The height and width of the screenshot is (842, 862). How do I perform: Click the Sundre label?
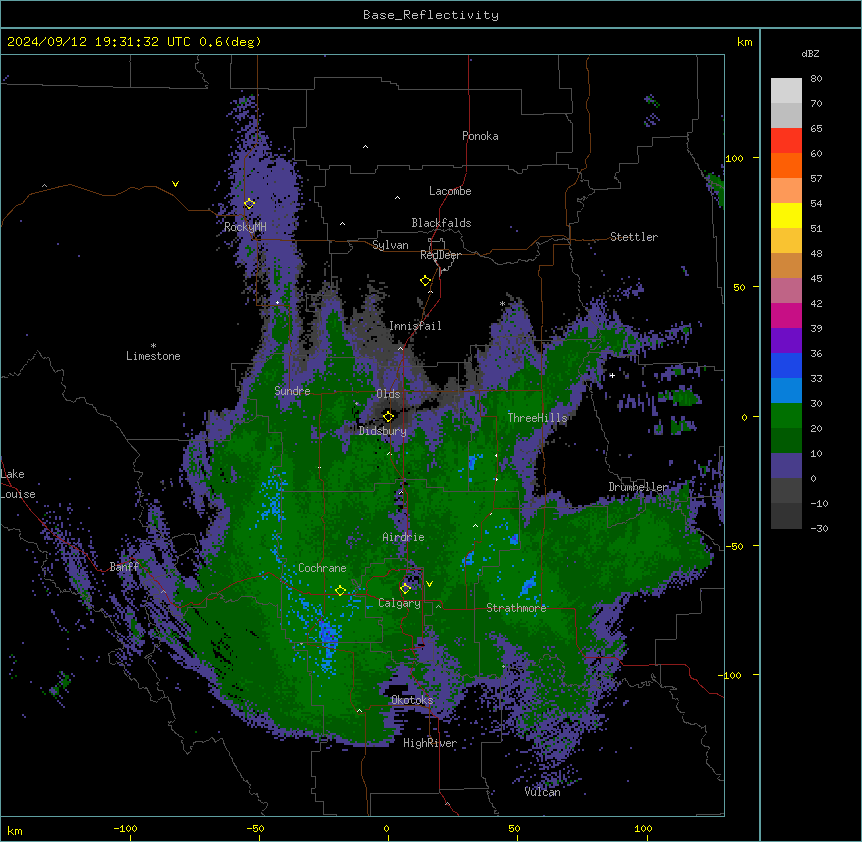(292, 391)
